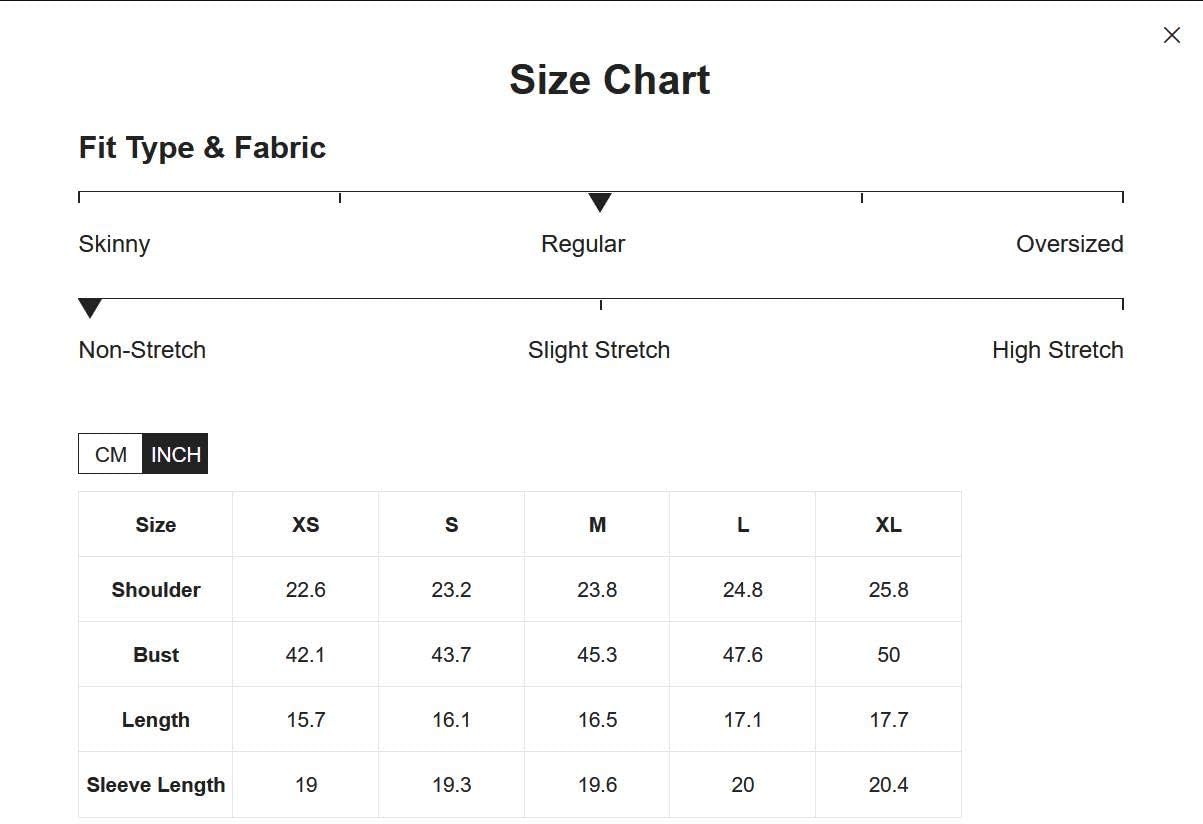Select the M size column header
Image resolution: width=1203 pixels, height=824 pixels.
tap(597, 525)
